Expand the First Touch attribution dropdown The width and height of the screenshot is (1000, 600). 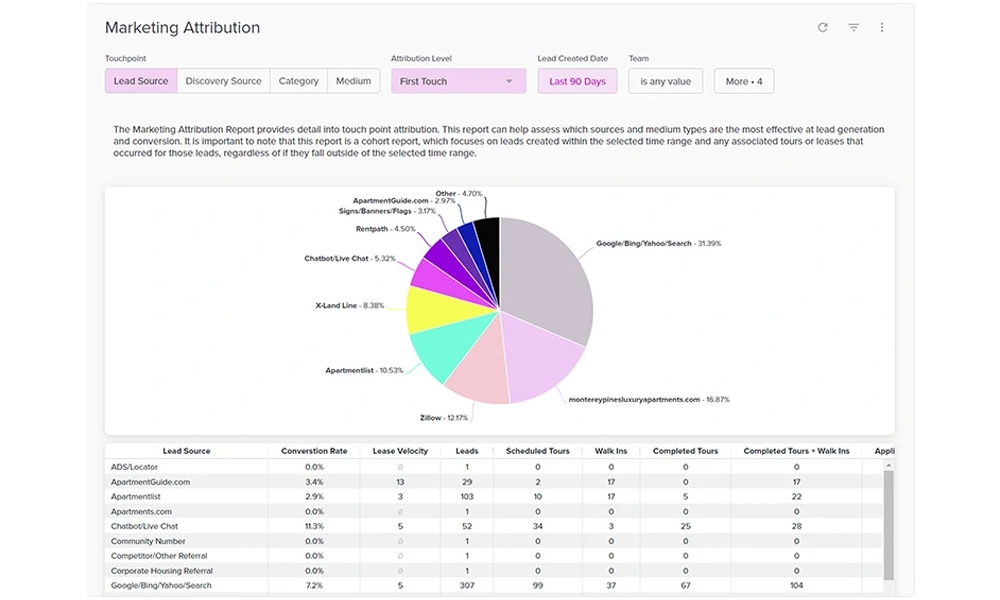(x=459, y=81)
